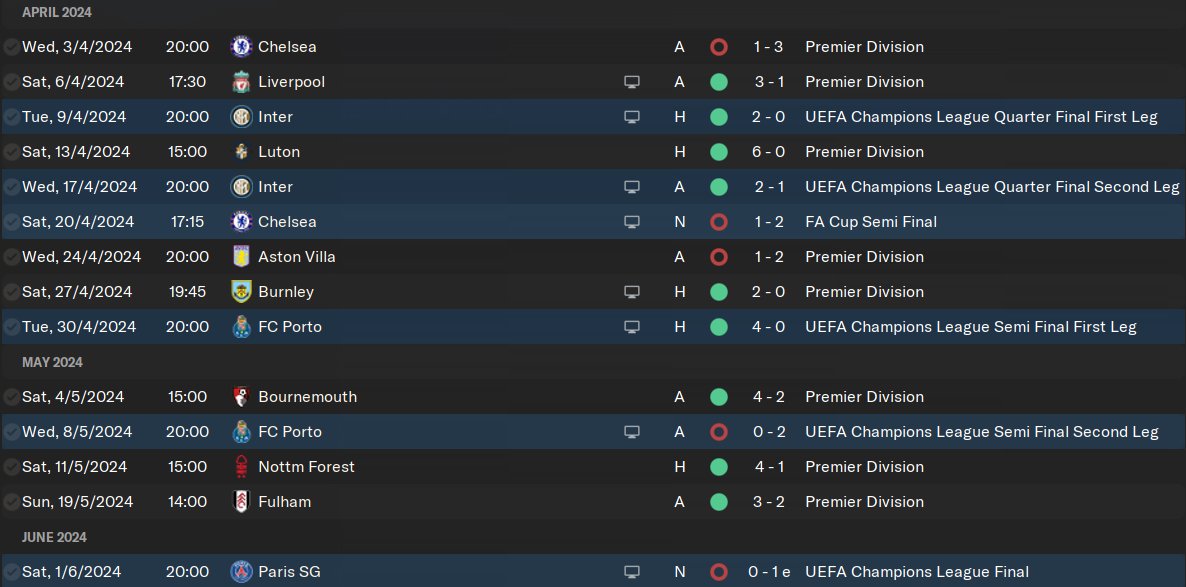Click the Bournemouth club badge
Image resolution: width=1186 pixels, height=587 pixels.
(x=240, y=397)
